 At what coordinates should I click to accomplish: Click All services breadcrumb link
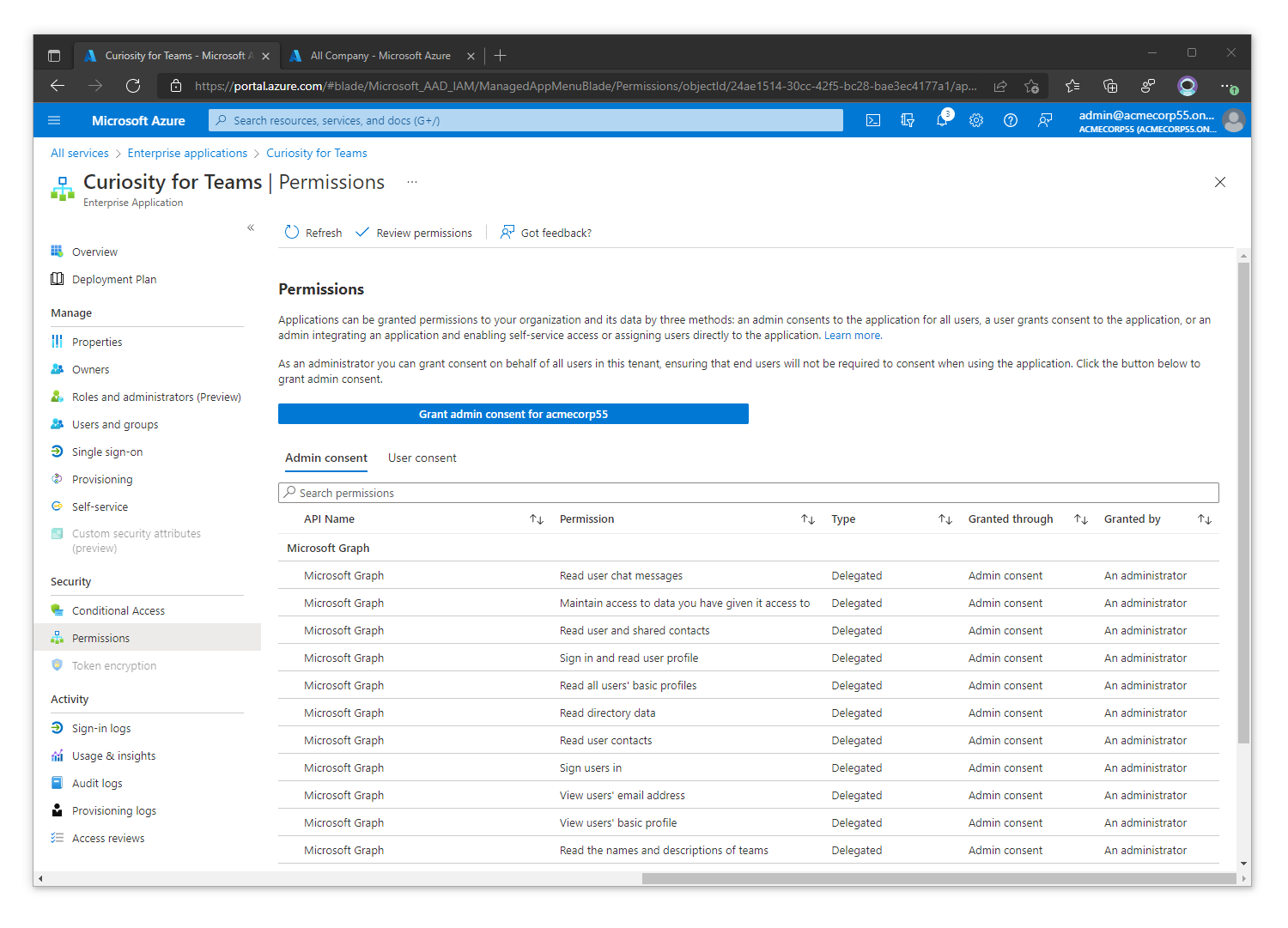80,153
